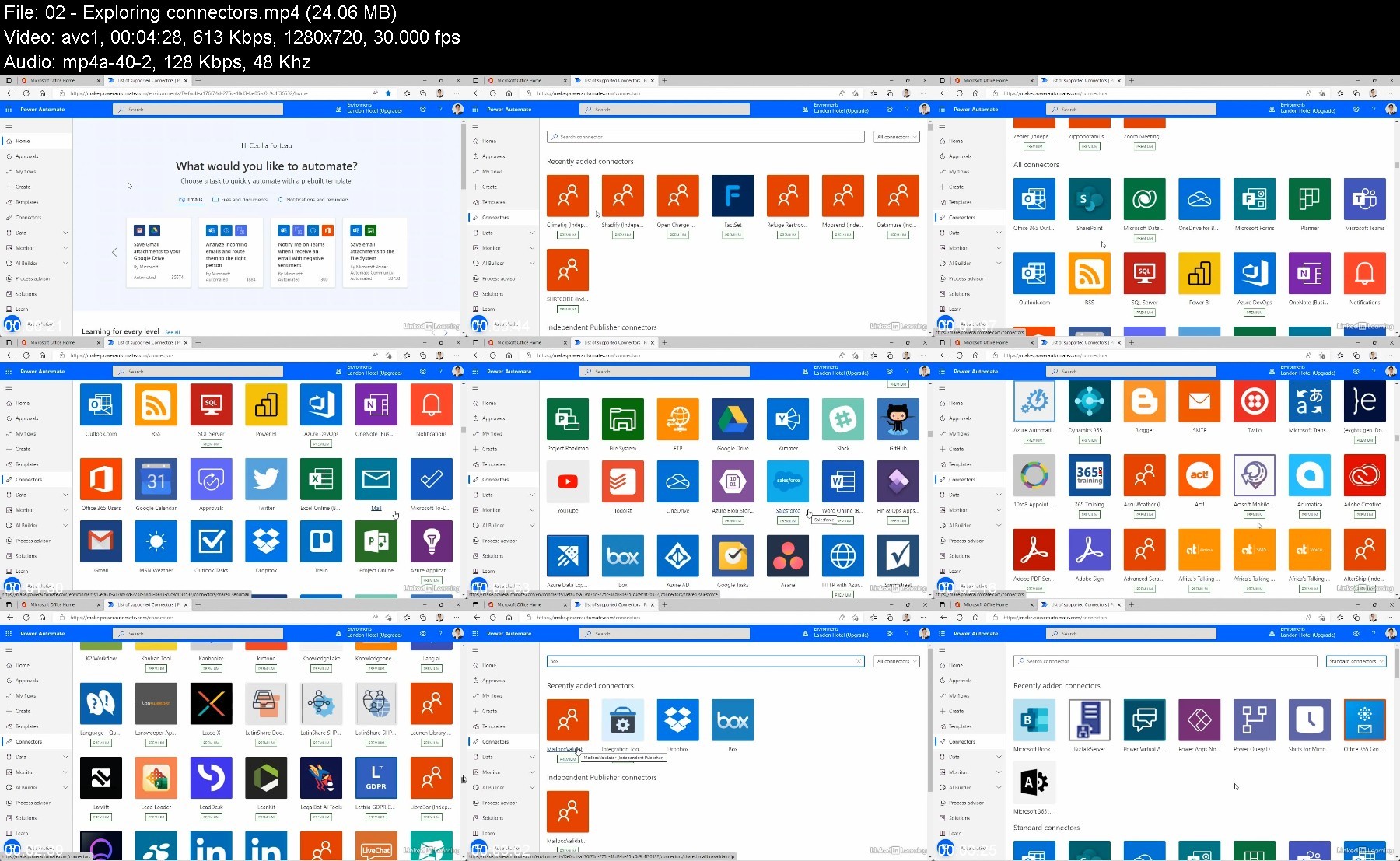This screenshot has width=1400, height=861.
Task: Expand the Standard connectors filter dropdown
Action: 1357,661
